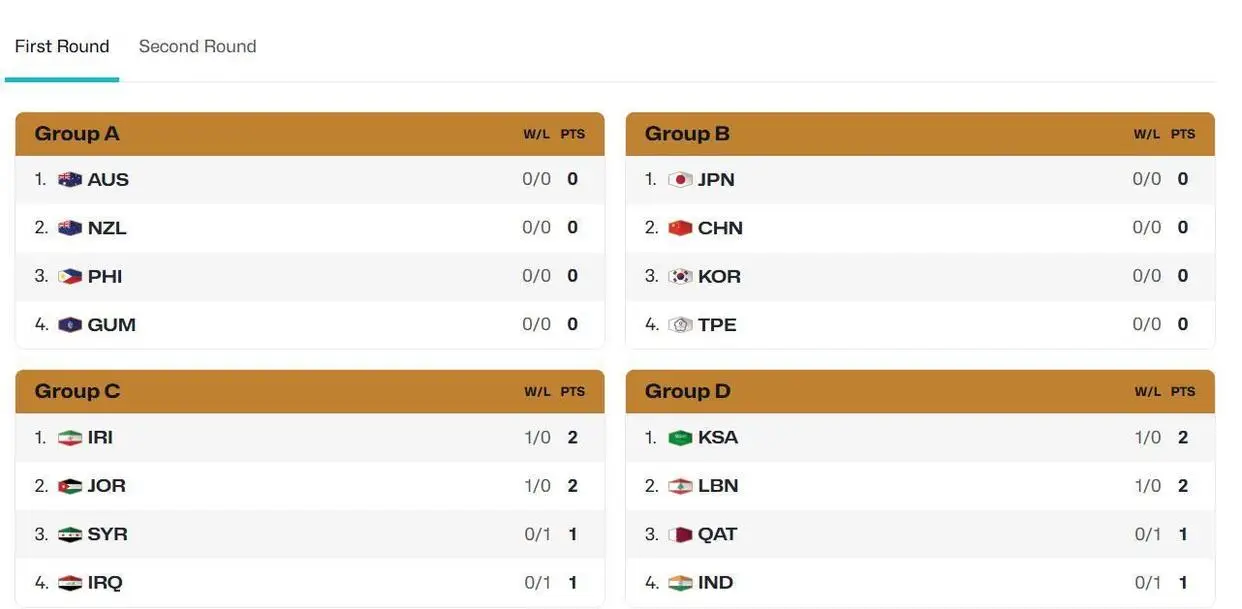1242x609 pixels.
Task: Click the Group D header title
Action: 688,391
